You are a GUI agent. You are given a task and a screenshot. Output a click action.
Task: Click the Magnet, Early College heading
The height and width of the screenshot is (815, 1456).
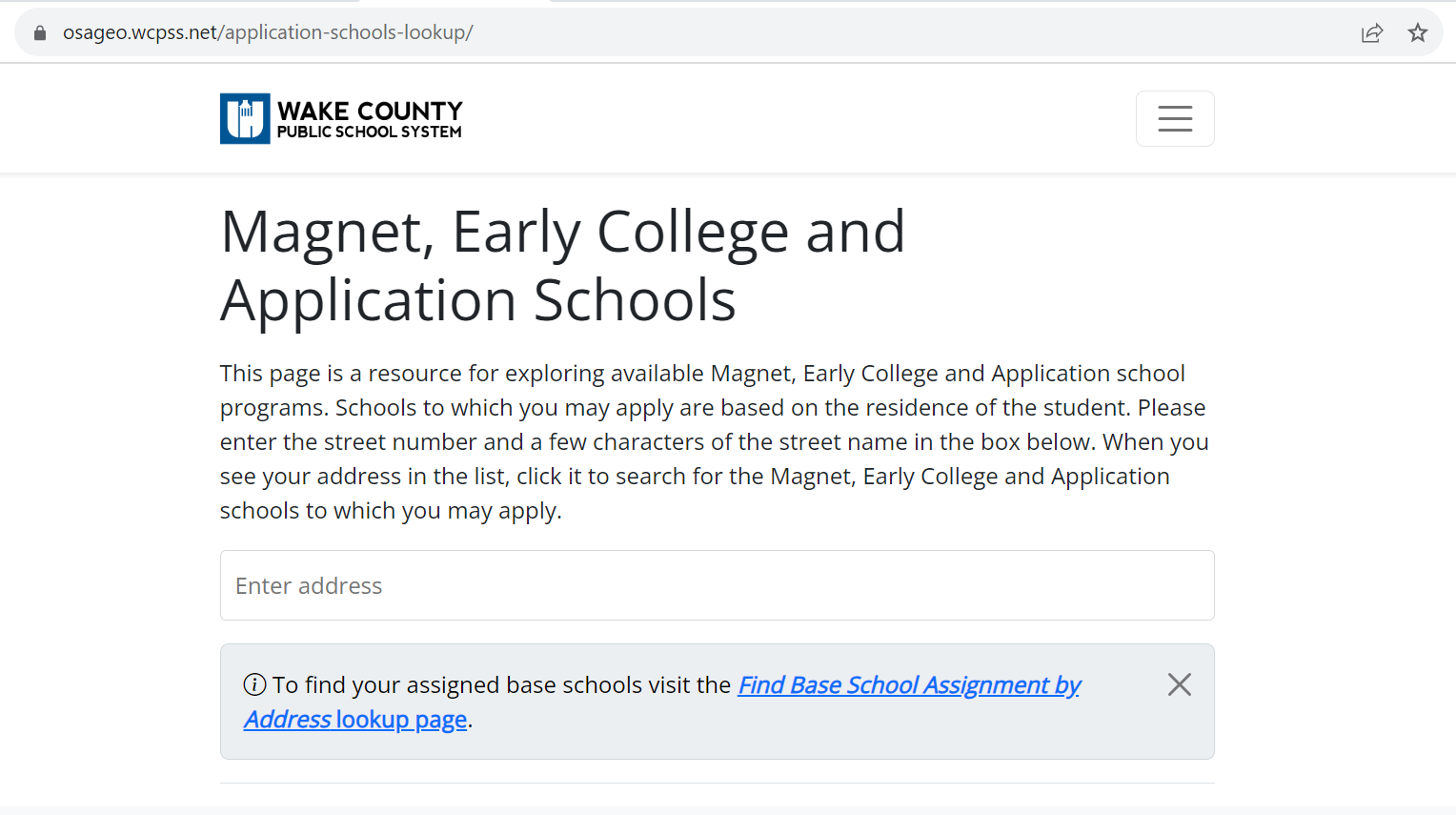coord(562,232)
